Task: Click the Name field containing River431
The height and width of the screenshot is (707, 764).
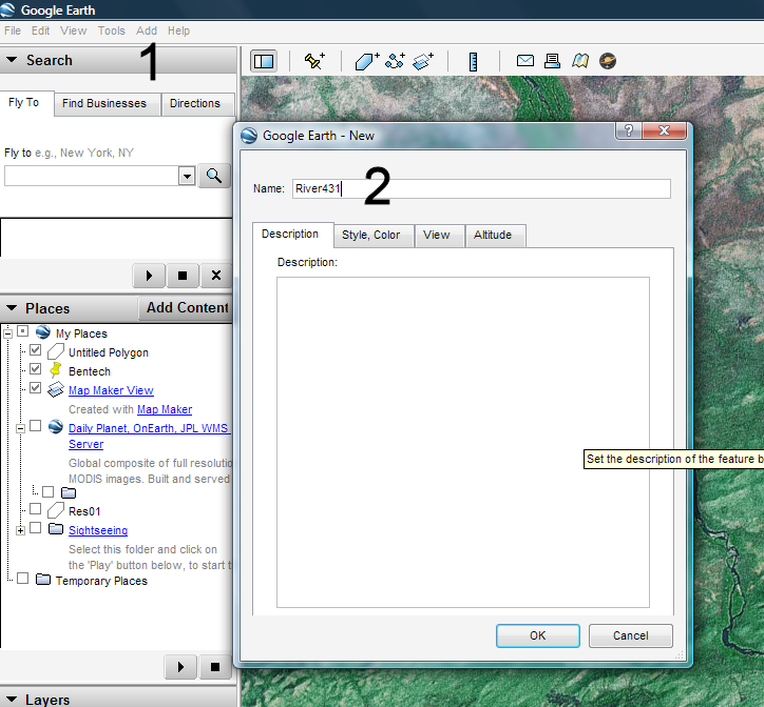Action: (481, 189)
